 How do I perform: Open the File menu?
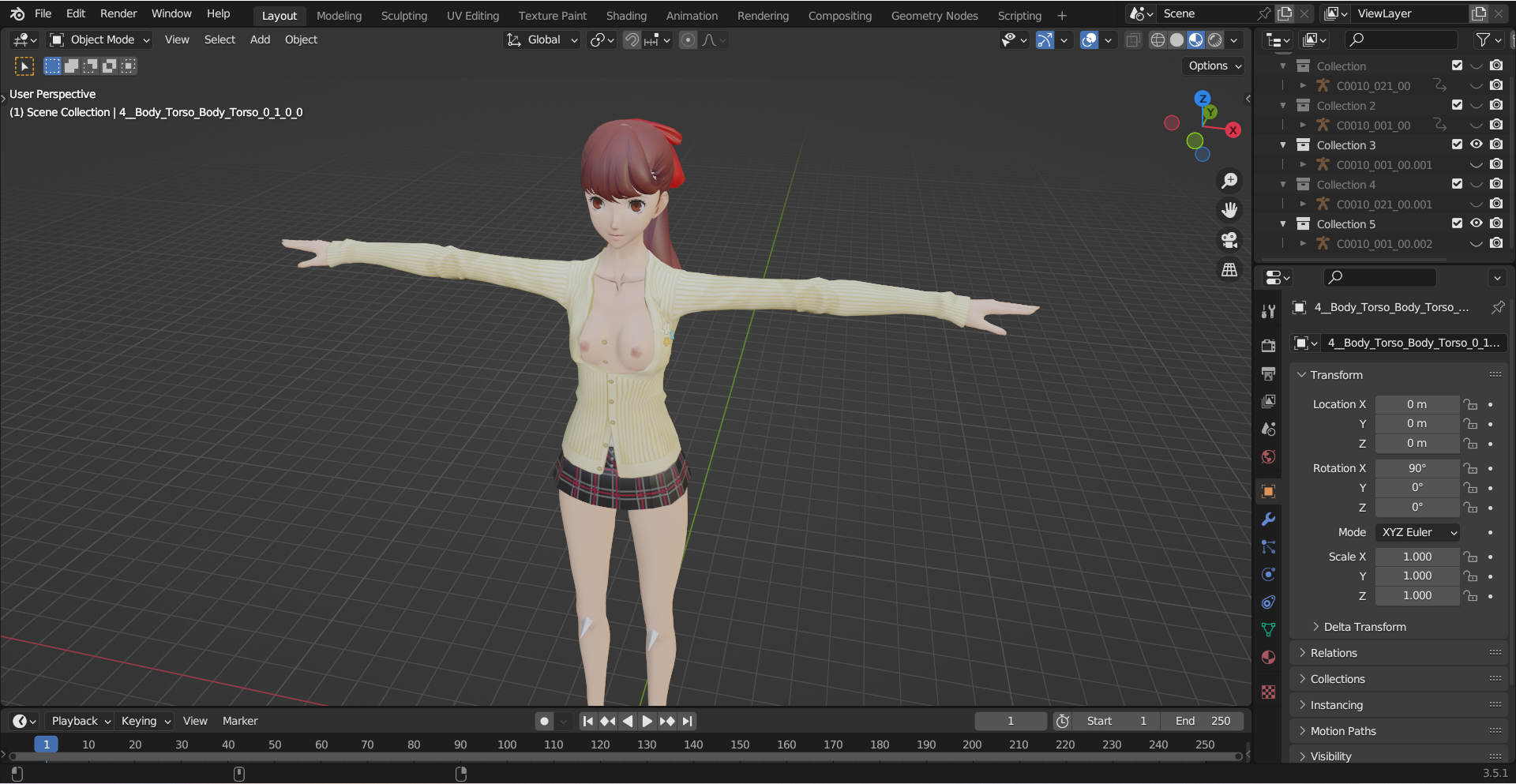click(43, 14)
